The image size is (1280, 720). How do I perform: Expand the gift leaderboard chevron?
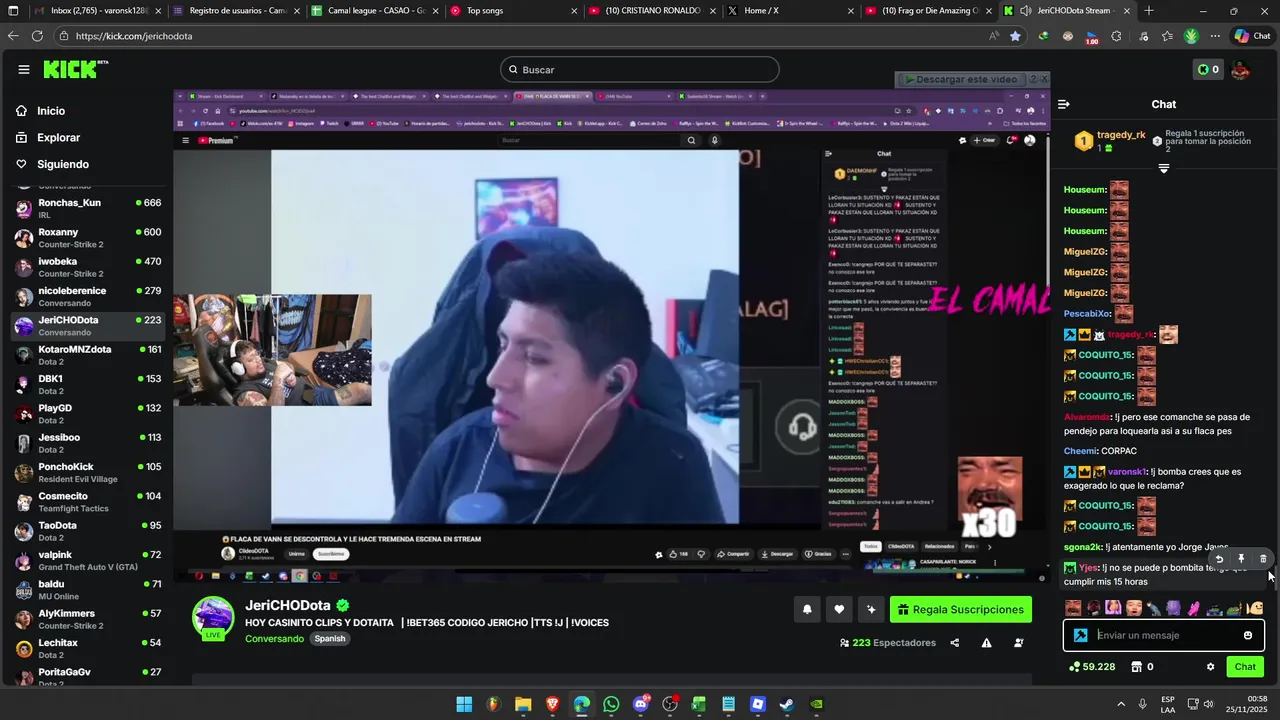[1163, 168]
